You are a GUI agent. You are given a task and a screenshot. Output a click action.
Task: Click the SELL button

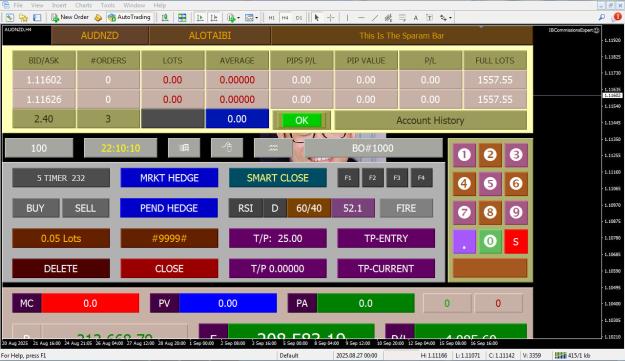(85, 208)
